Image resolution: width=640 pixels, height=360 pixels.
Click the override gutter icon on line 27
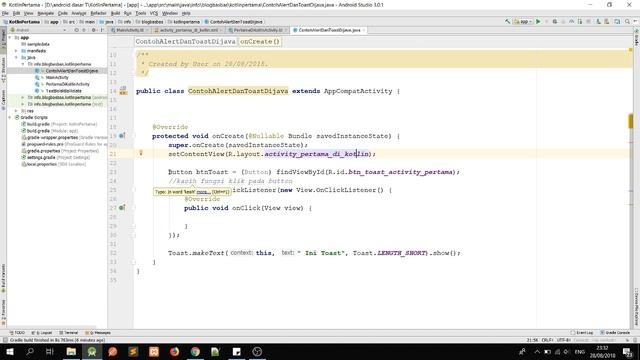(x=122, y=208)
